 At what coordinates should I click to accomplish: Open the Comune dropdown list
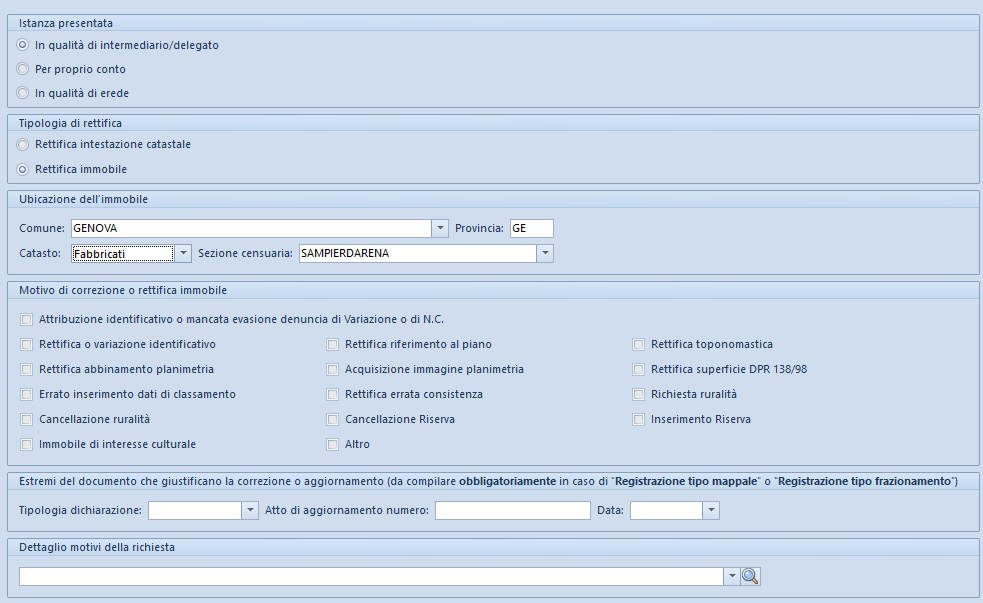click(440, 228)
